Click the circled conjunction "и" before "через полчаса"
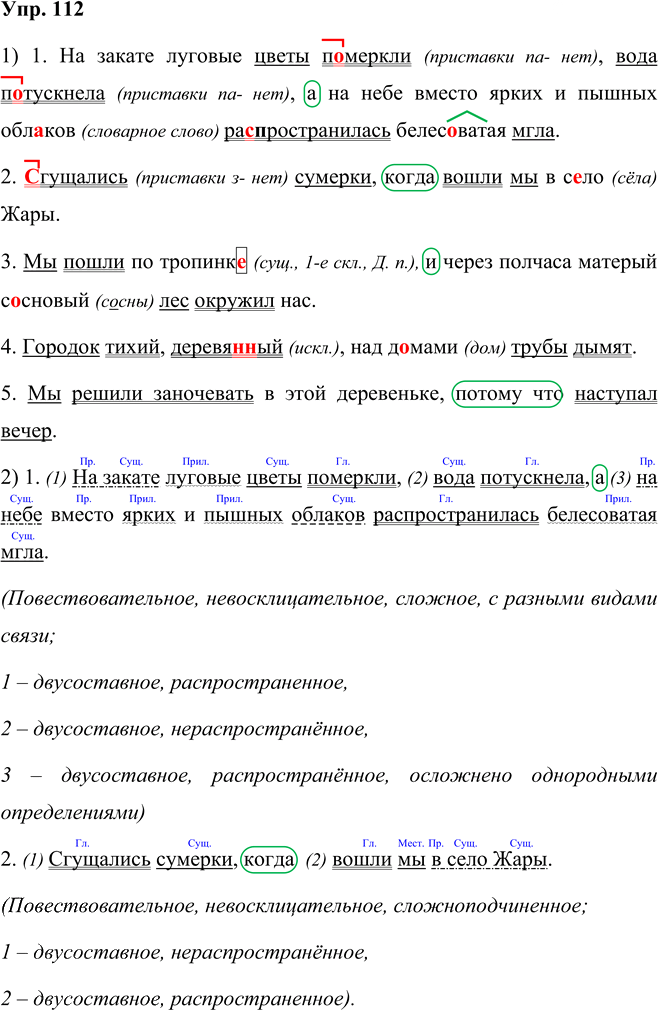The height and width of the screenshot is (1011, 658). (x=431, y=262)
